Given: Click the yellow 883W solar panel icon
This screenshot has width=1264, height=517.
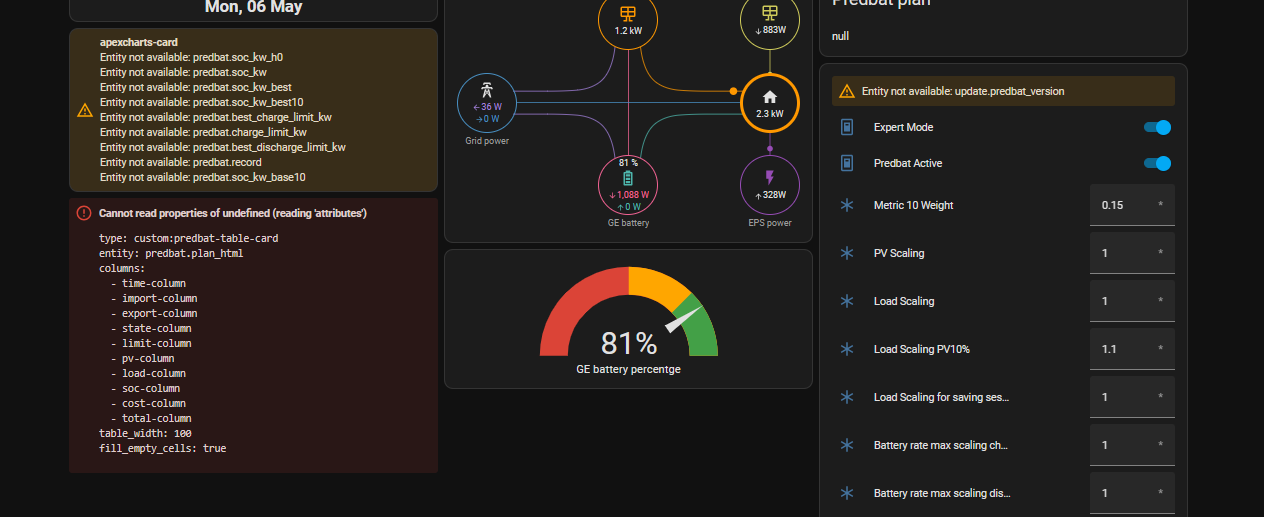Looking at the screenshot, I should 769,13.
